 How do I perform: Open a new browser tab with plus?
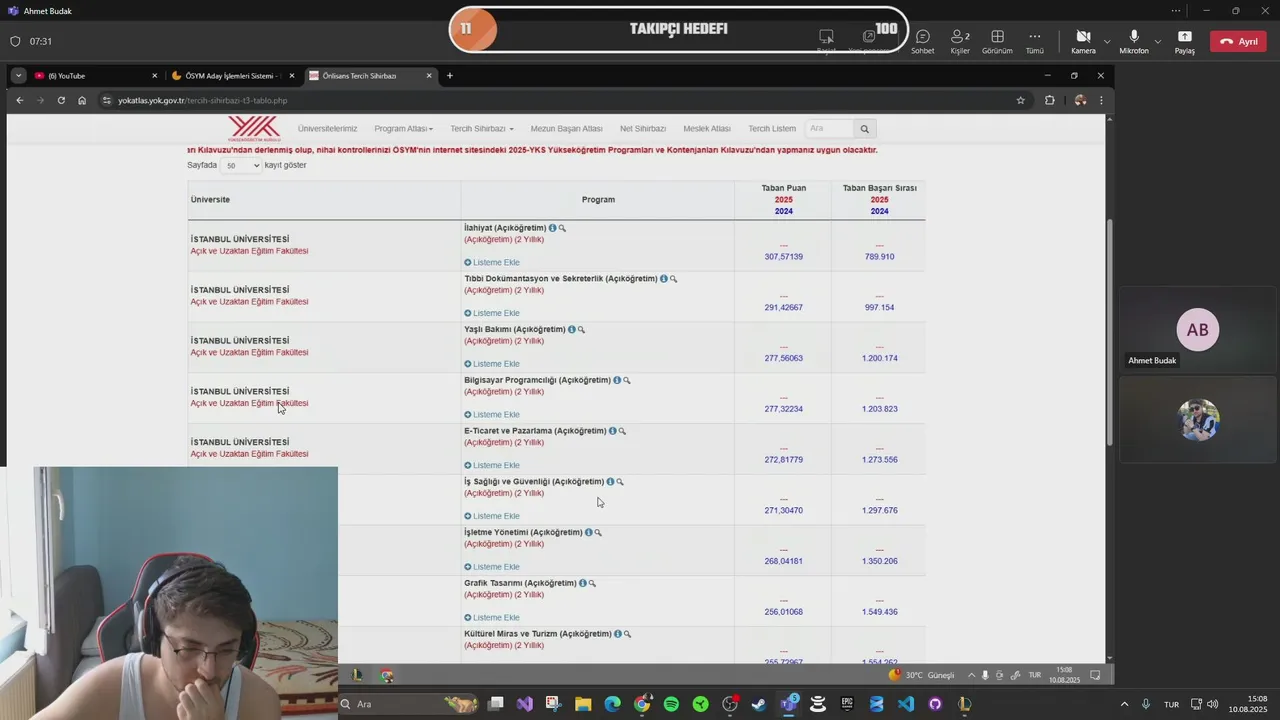pos(450,76)
